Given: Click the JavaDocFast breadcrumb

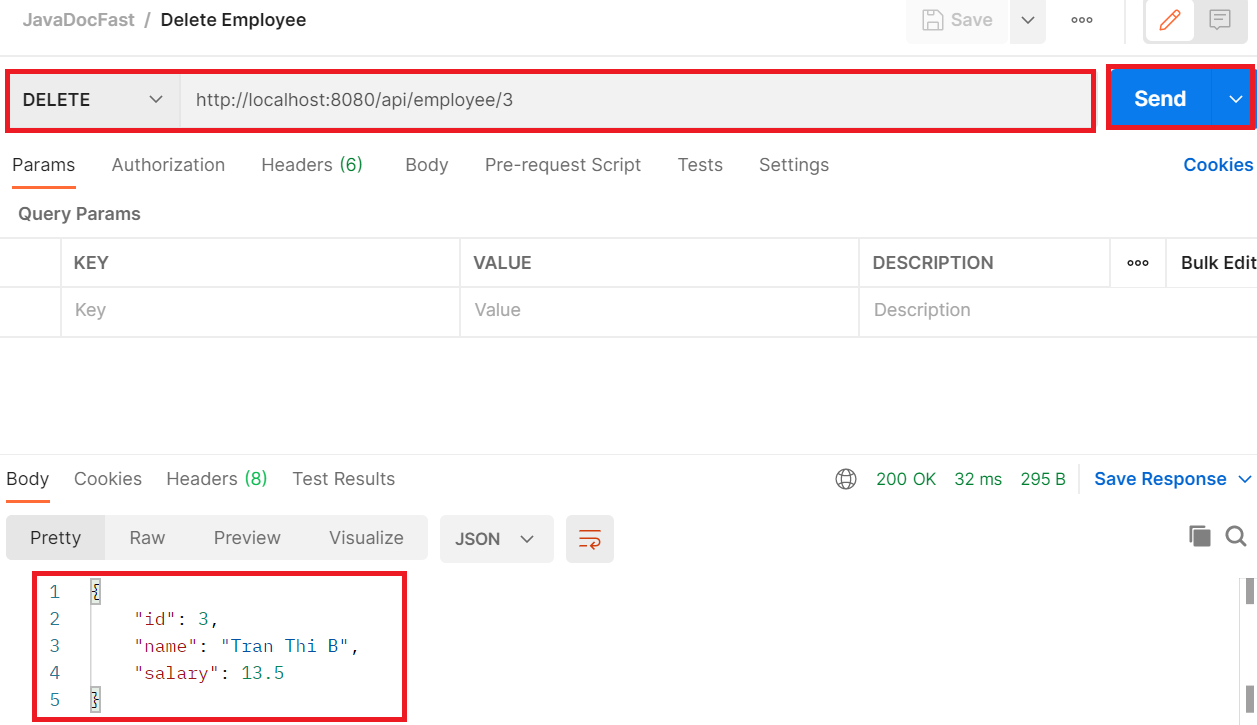Looking at the screenshot, I should coord(78,20).
